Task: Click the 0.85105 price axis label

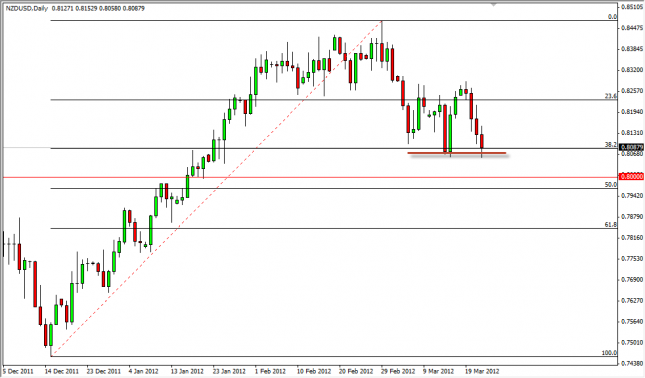Action: [632, 7]
